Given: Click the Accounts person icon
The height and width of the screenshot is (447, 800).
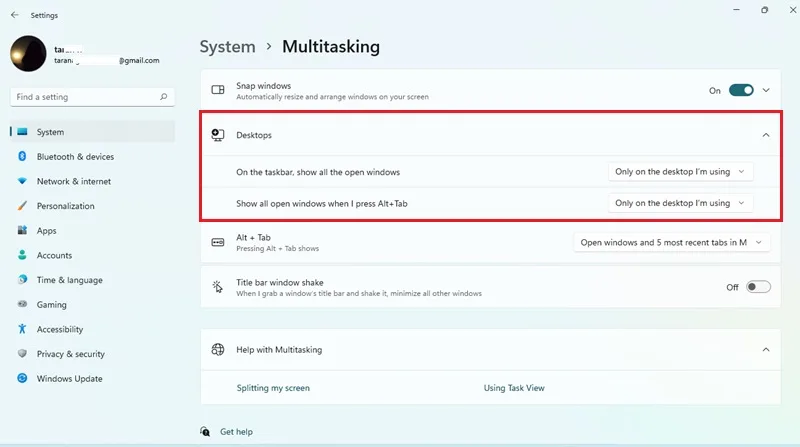Looking at the screenshot, I should (x=22, y=255).
